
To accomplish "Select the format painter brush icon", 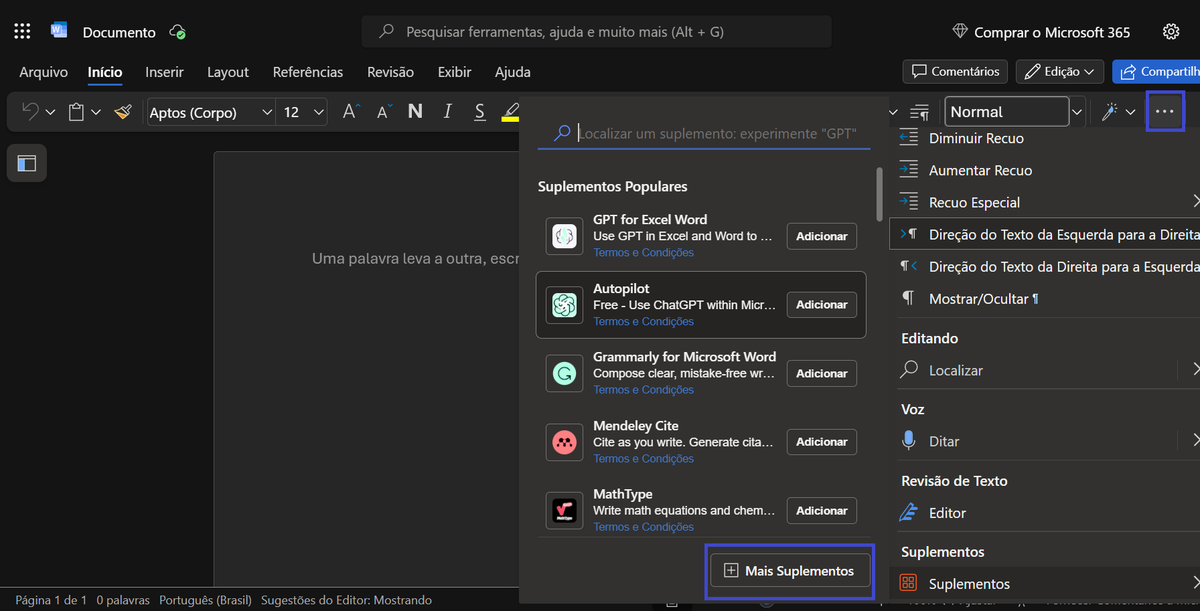I will coord(122,111).
